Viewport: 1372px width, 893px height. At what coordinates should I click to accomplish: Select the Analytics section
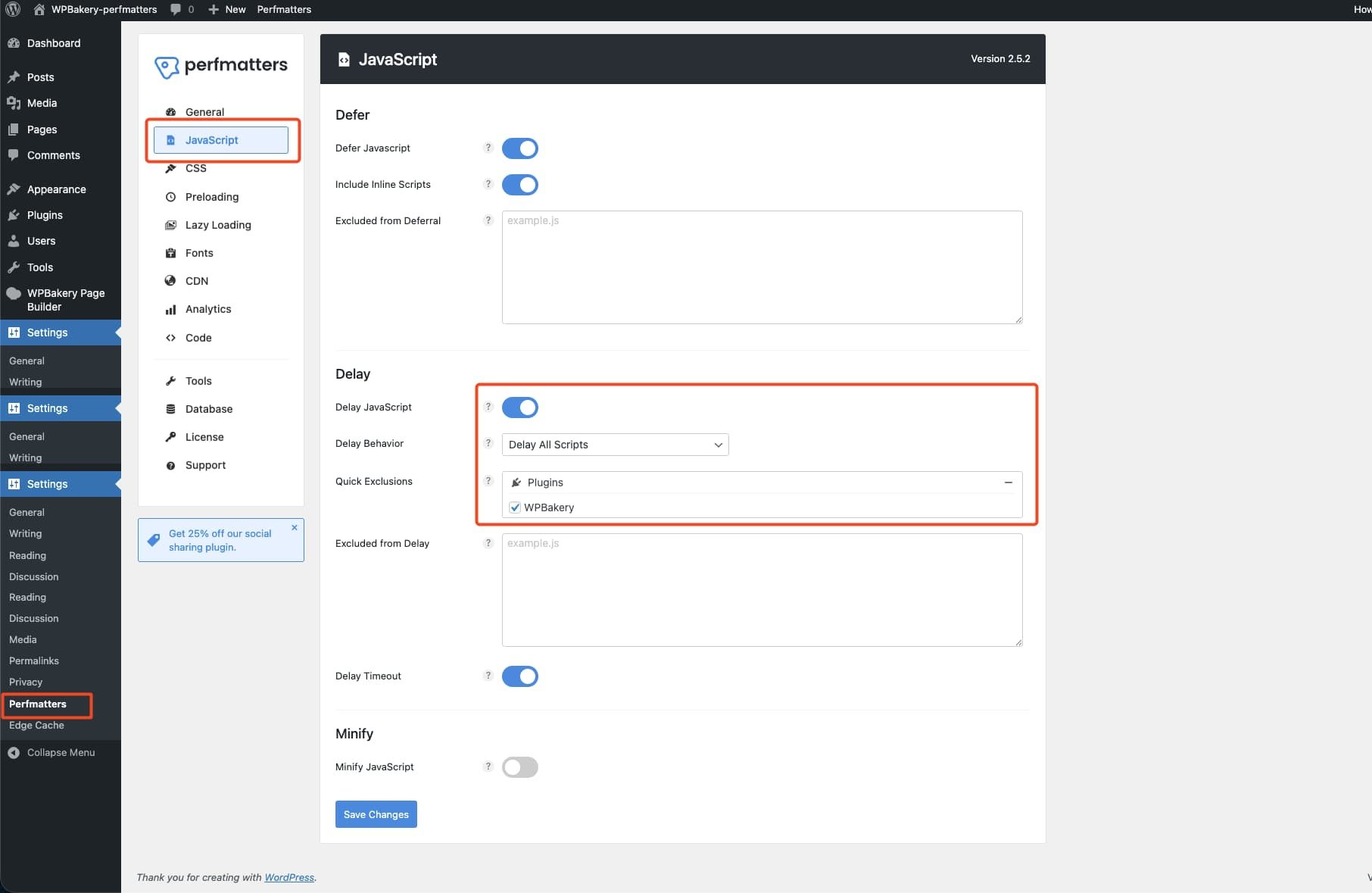pos(207,308)
